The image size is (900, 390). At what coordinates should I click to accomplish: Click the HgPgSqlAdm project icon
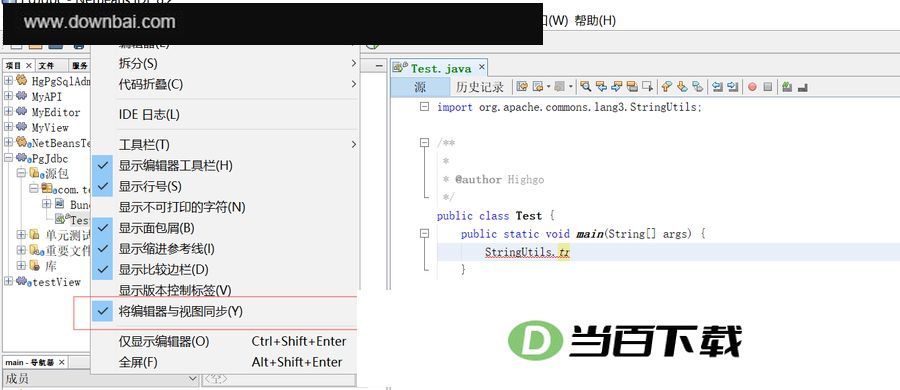(x=21, y=80)
